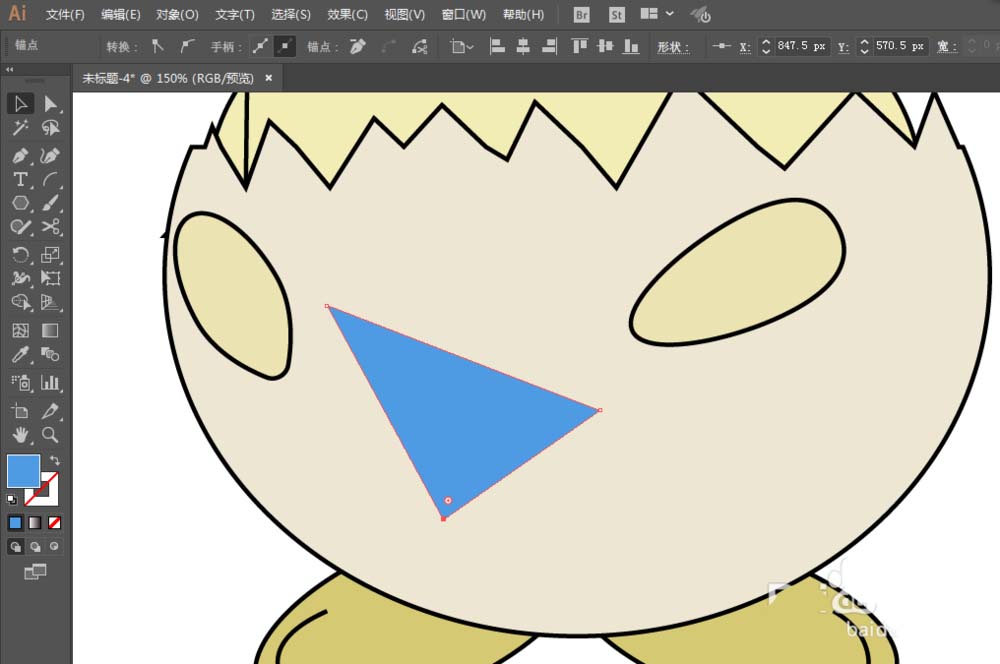
Task: Align anchors to vertical top
Action: (580, 46)
